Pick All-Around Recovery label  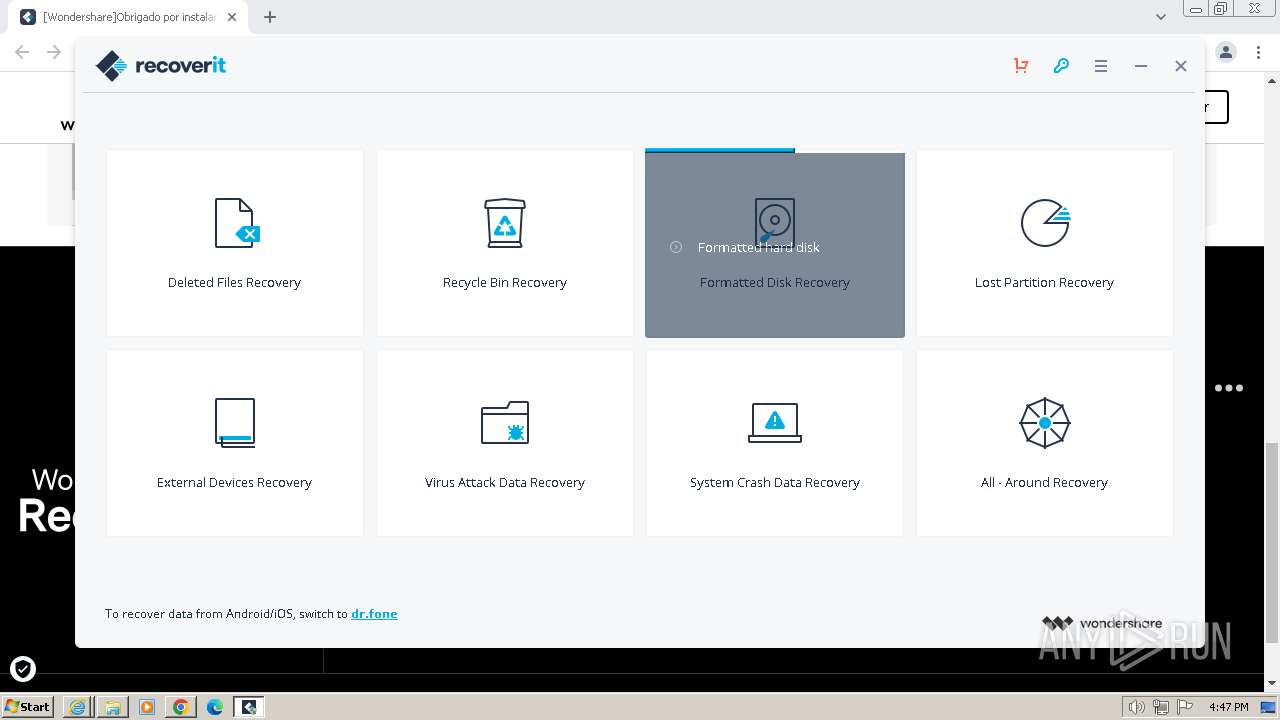1044,483
